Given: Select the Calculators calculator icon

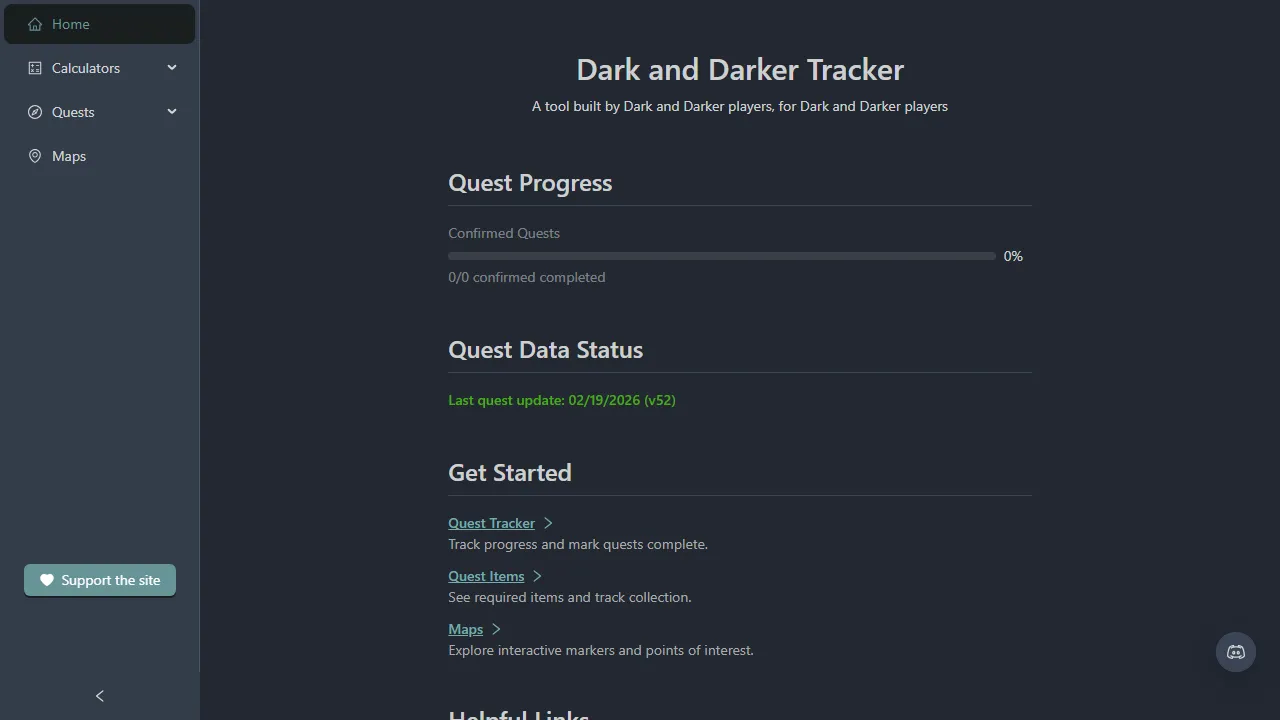Looking at the screenshot, I should [x=33, y=67].
